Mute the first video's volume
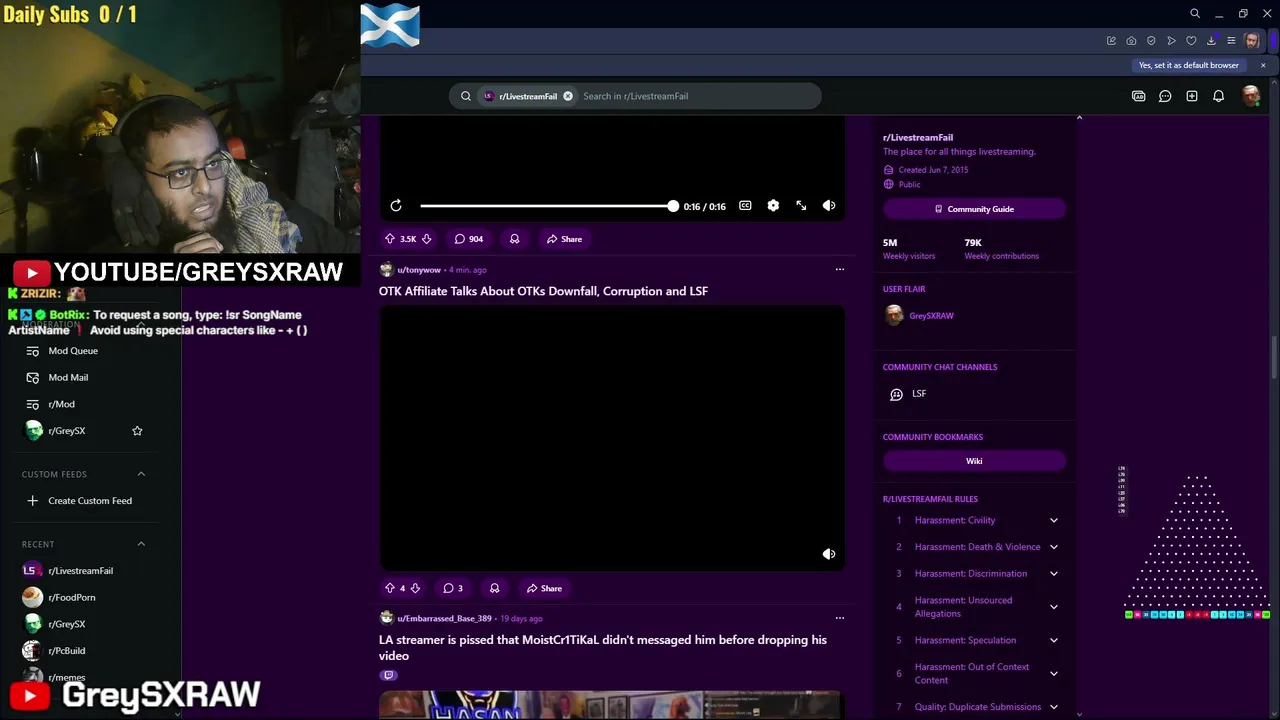 click(x=829, y=206)
